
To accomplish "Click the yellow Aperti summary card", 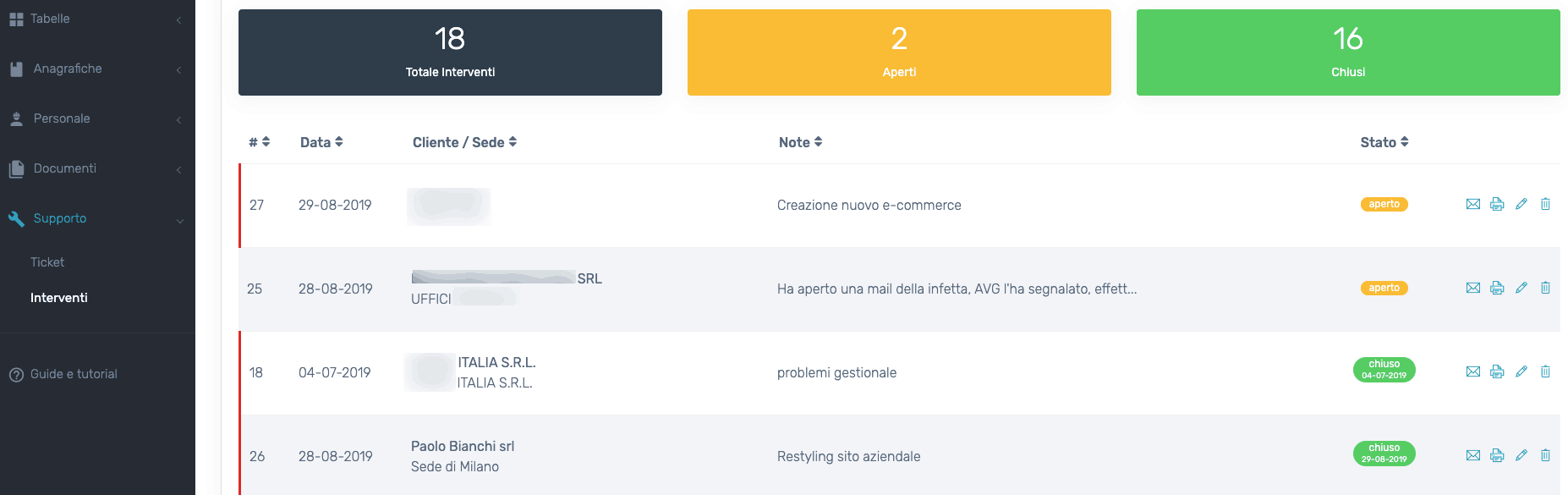I will pos(899,52).
